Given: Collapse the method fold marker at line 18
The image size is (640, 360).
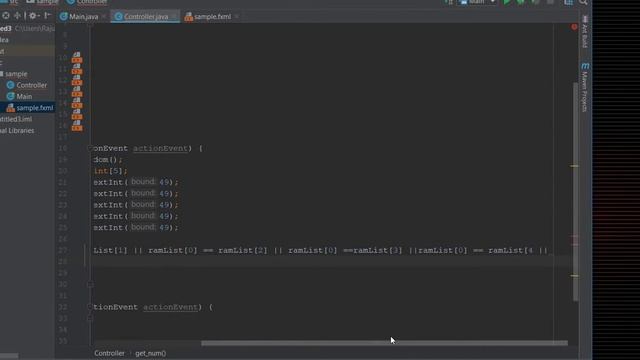Looking at the screenshot, I should pyautogui.click(x=90, y=148).
